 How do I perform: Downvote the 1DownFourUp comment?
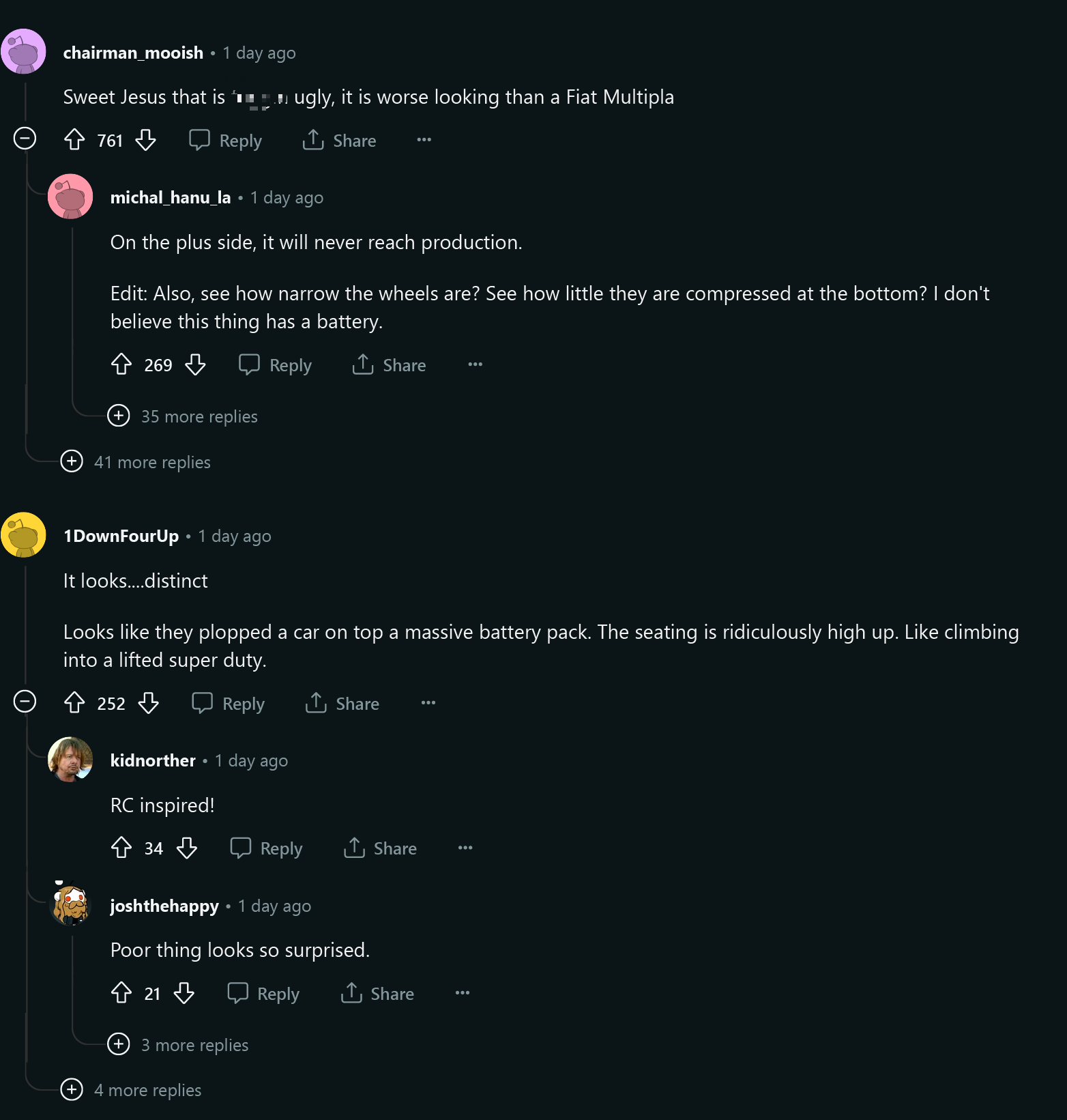point(148,703)
